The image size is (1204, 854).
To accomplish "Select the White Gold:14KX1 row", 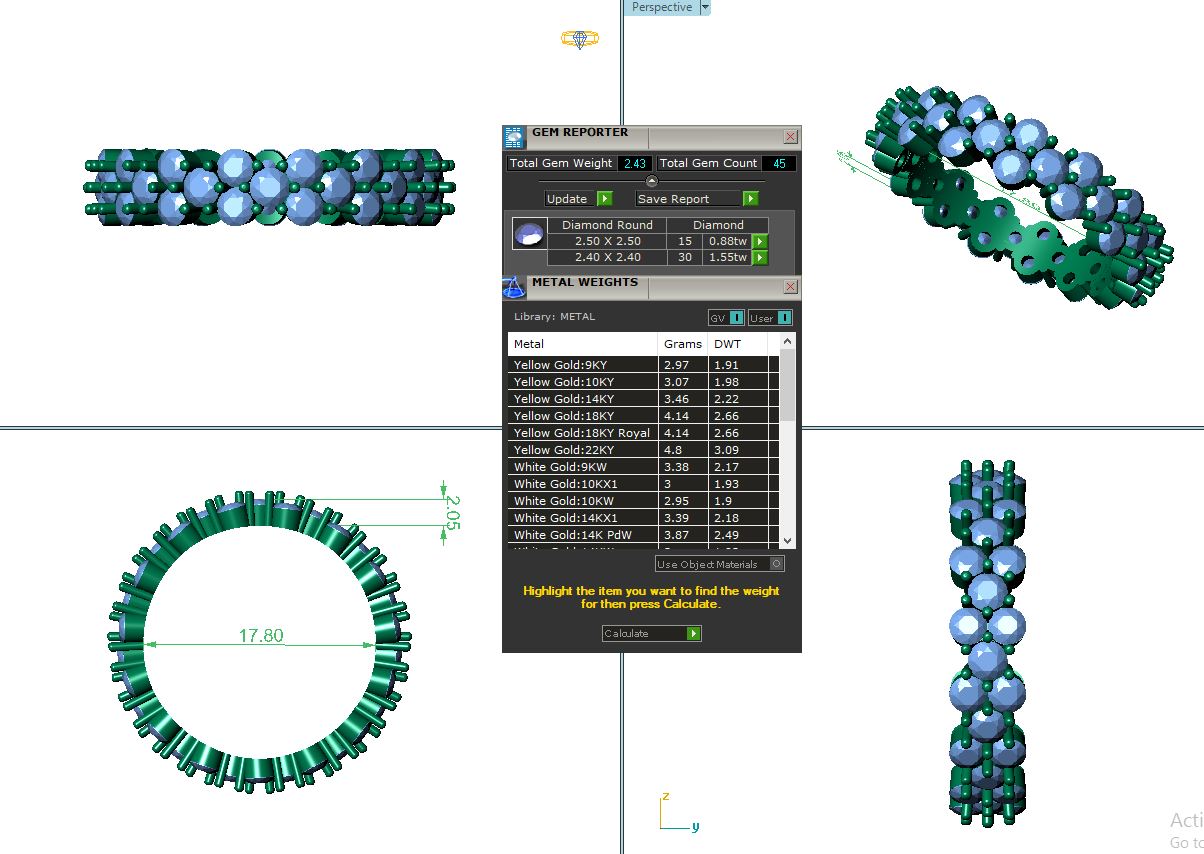I will (643, 518).
